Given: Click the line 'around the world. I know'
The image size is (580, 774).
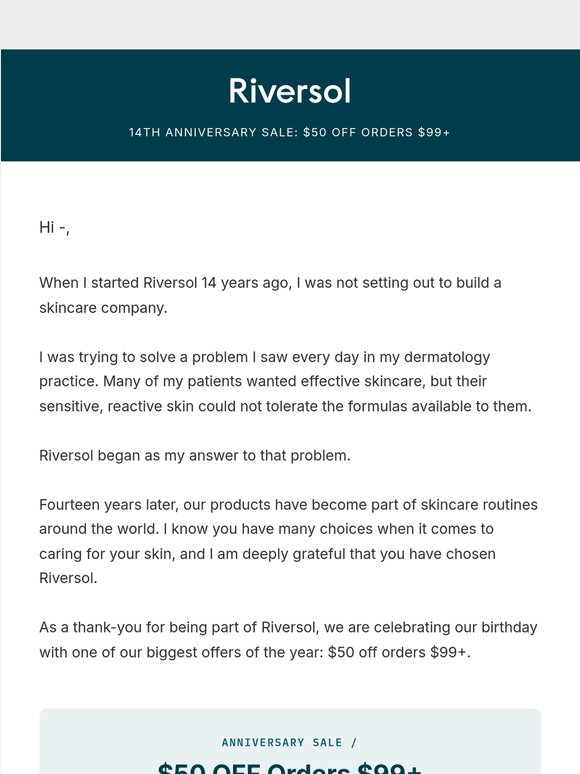Looking at the screenshot, I should click(267, 529).
